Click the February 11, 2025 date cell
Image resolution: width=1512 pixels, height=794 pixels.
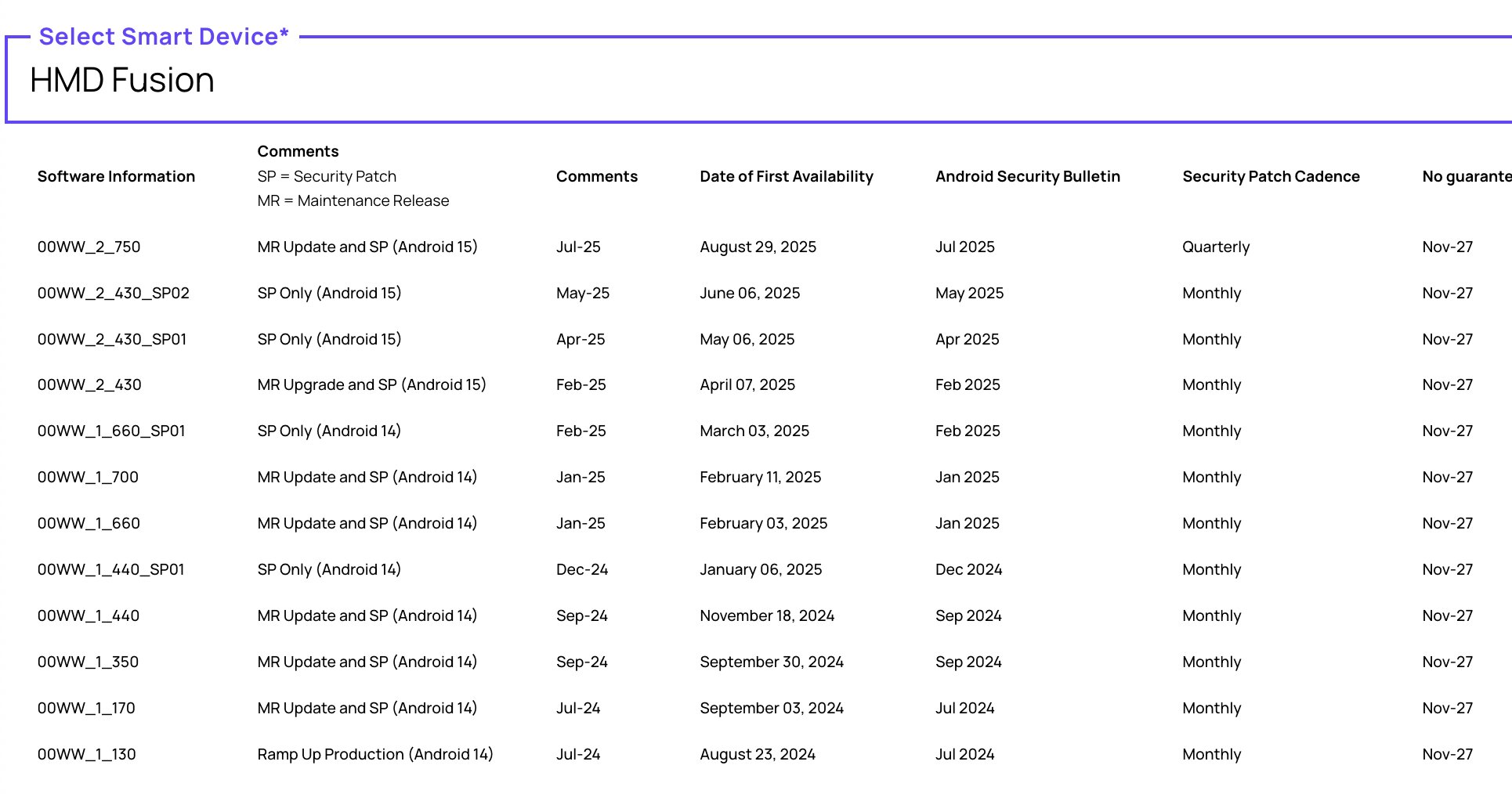[761, 477]
